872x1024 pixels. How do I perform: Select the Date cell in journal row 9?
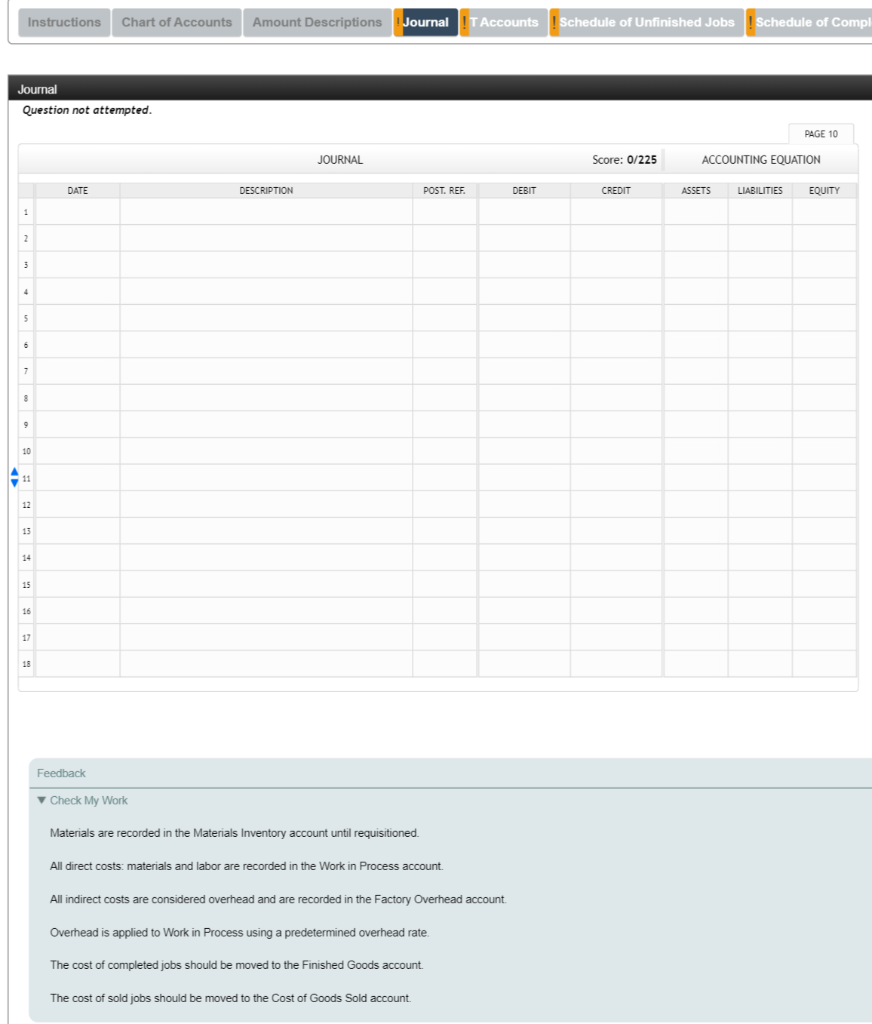[x=78, y=424]
